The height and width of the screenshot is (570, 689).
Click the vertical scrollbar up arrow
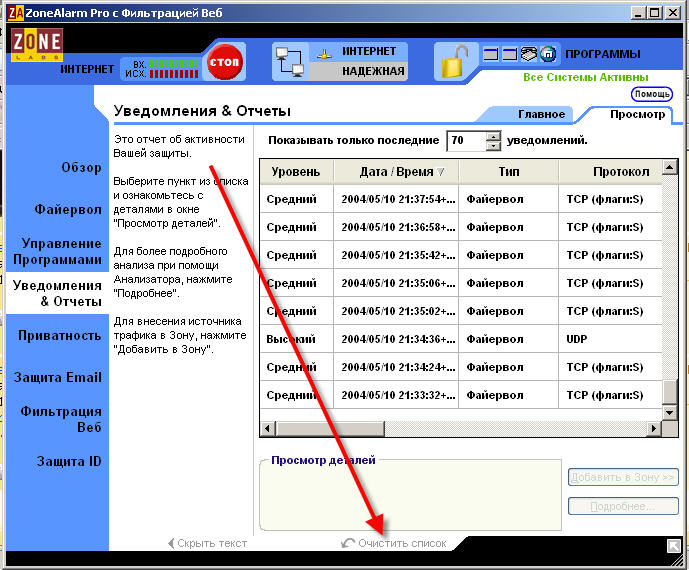(670, 167)
